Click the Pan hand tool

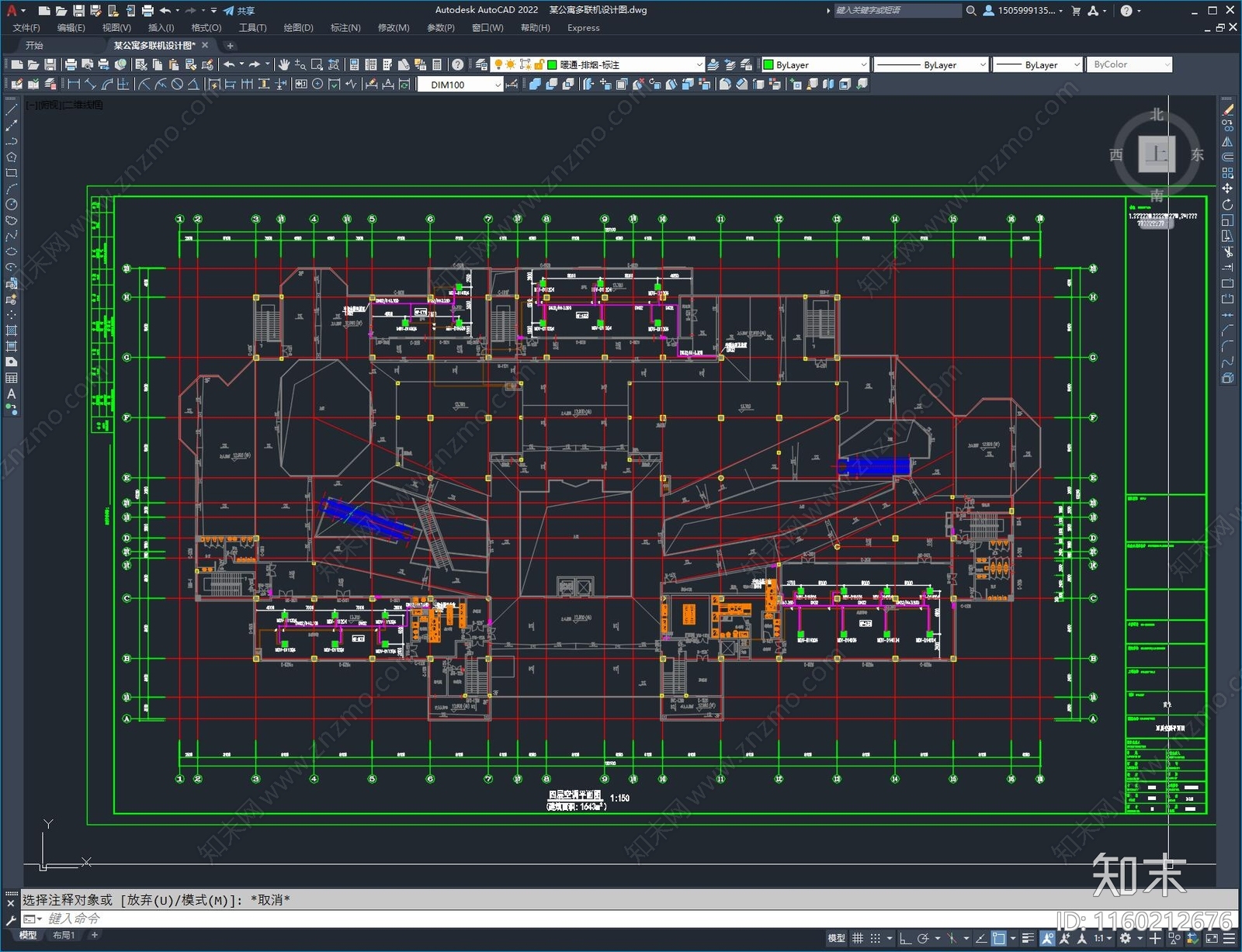(283, 65)
